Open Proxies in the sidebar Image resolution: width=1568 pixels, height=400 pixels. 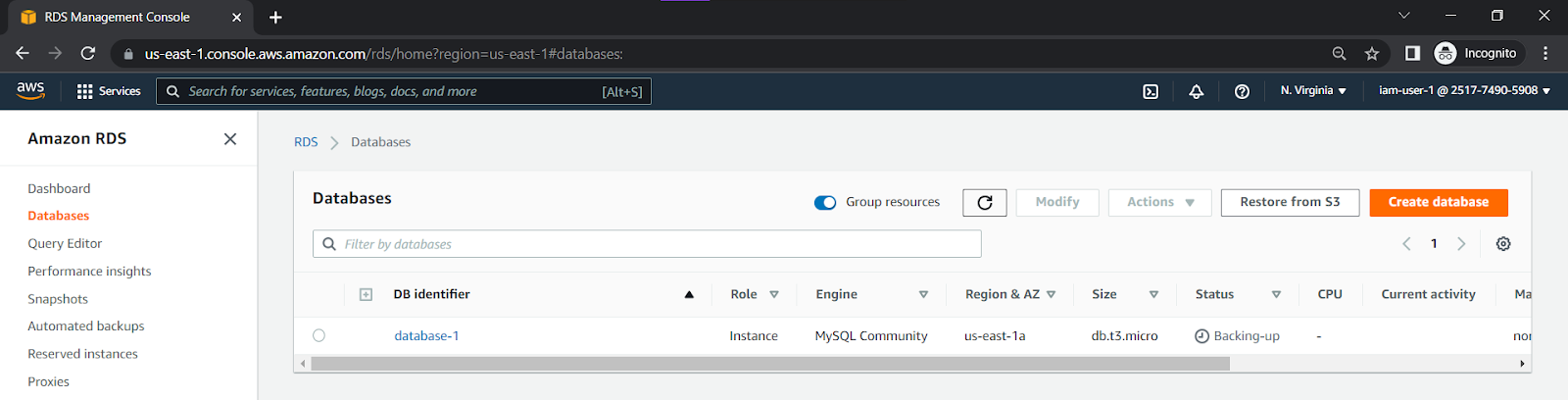[x=48, y=381]
